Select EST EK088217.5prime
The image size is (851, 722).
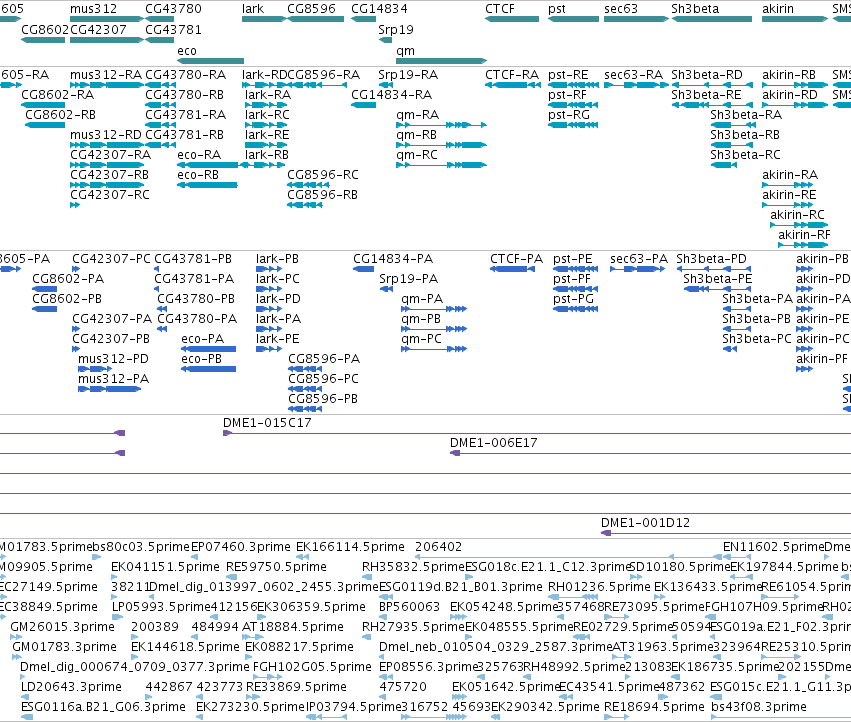[250, 657]
